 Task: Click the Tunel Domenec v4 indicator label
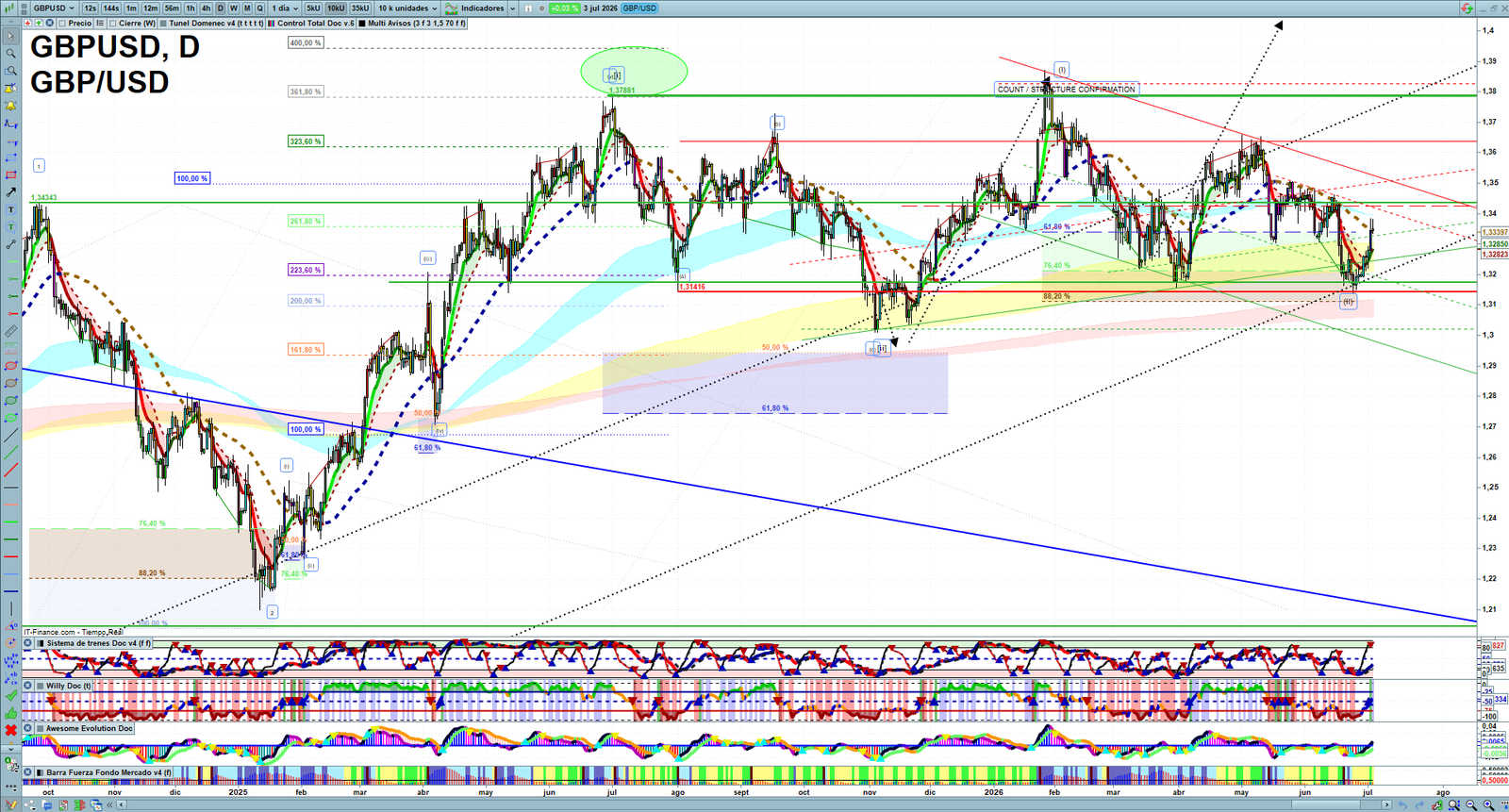coord(216,23)
